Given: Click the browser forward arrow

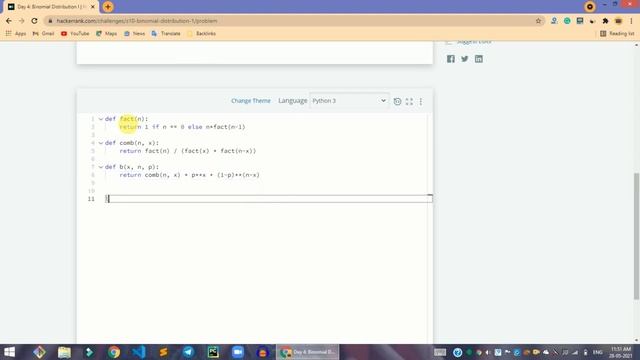Looking at the screenshot, I should pos(22,21).
